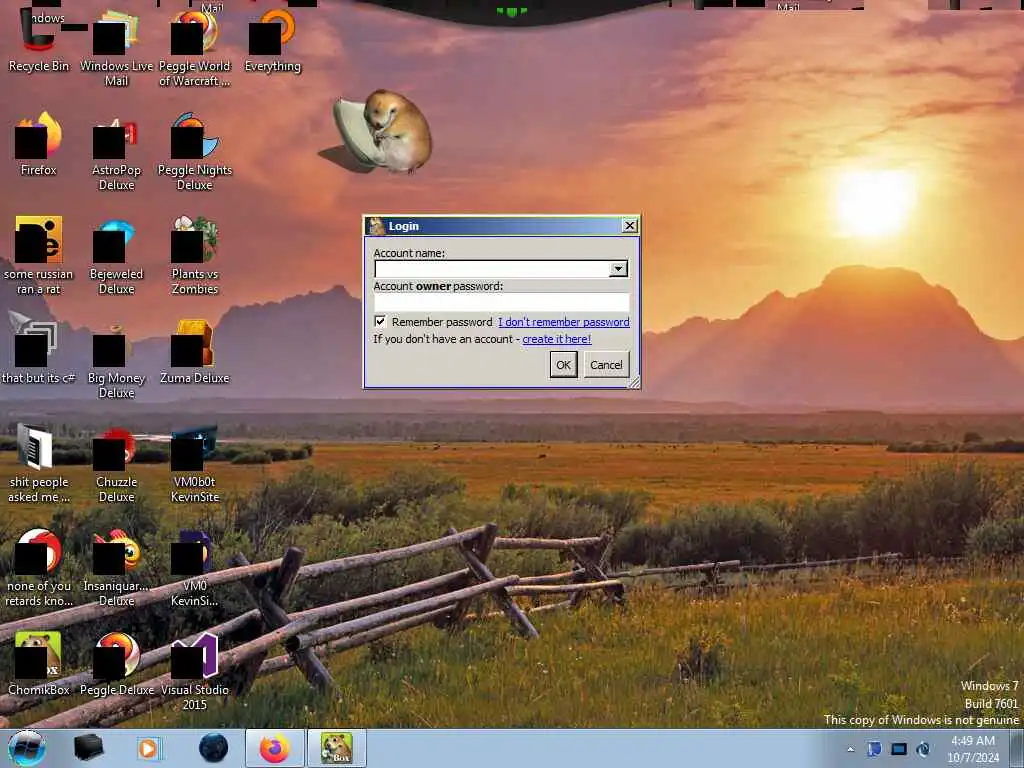This screenshot has height=768, width=1024.
Task: Confirm login with the OK button
Action: tap(564, 364)
